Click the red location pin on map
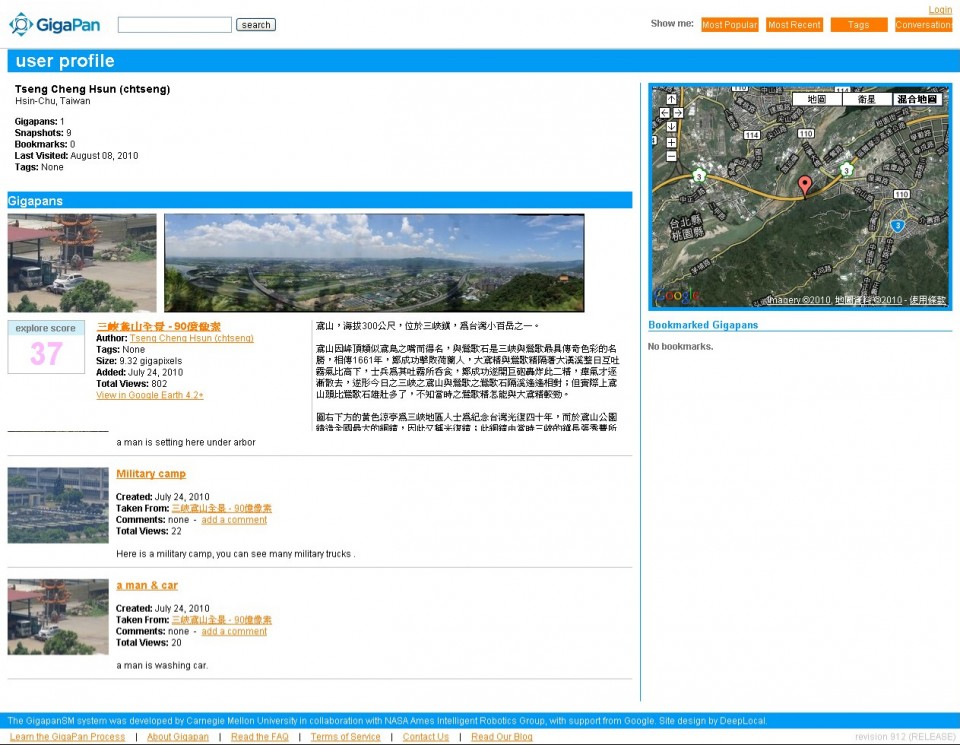The width and height of the screenshot is (960, 745). coord(805,185)
